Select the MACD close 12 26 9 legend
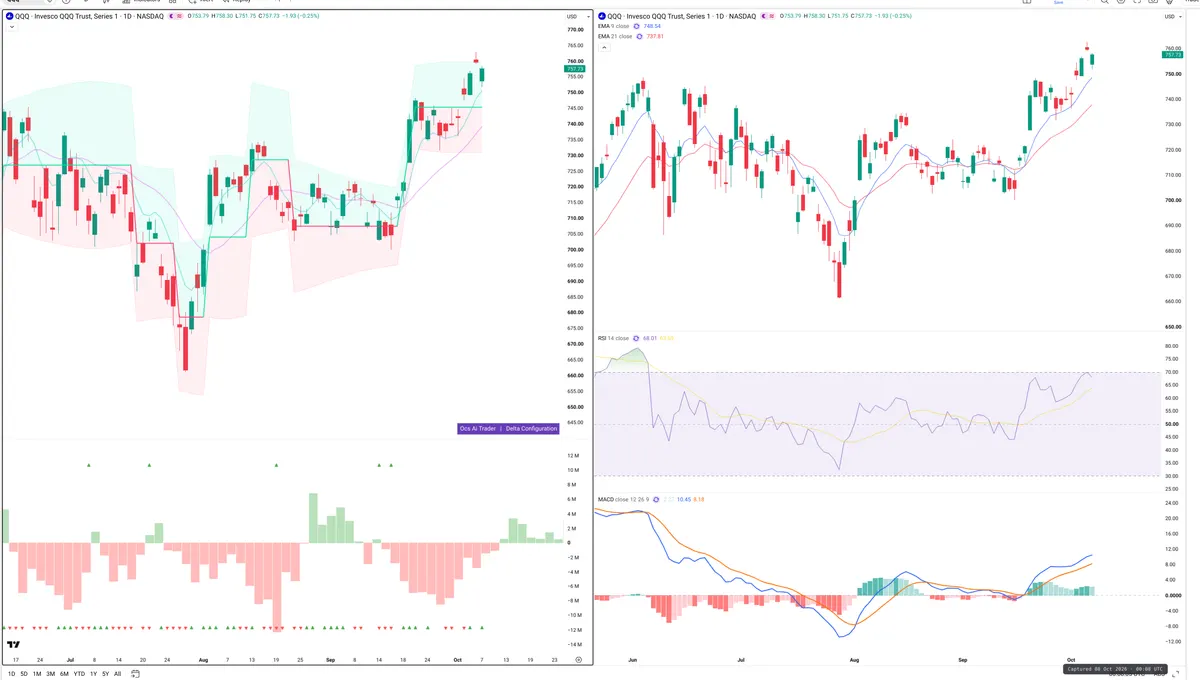Screen dimensions: 1200x680 [624, 499]
